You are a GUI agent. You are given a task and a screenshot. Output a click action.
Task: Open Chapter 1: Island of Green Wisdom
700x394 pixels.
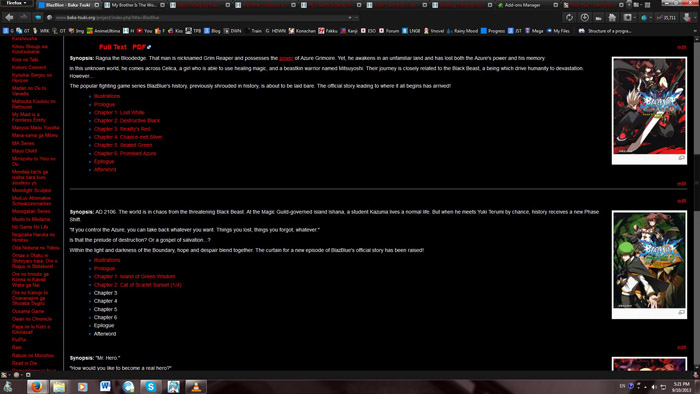[x=134, y=276]
